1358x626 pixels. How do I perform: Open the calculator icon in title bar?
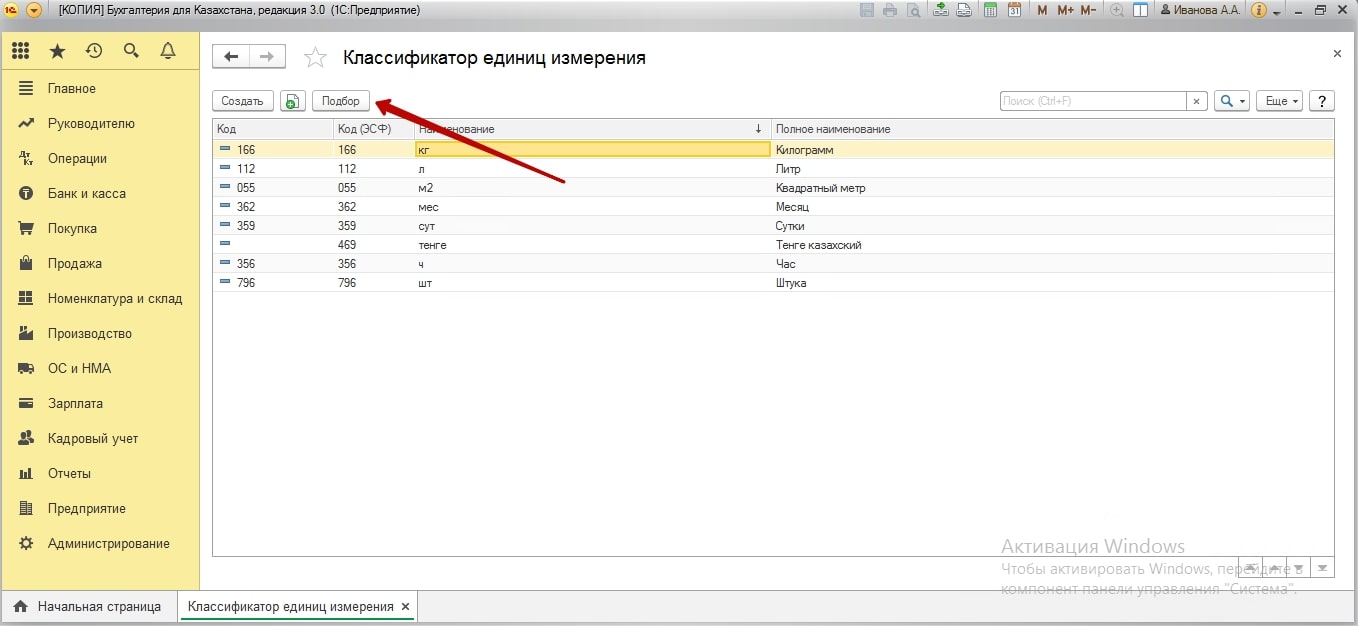990,10
